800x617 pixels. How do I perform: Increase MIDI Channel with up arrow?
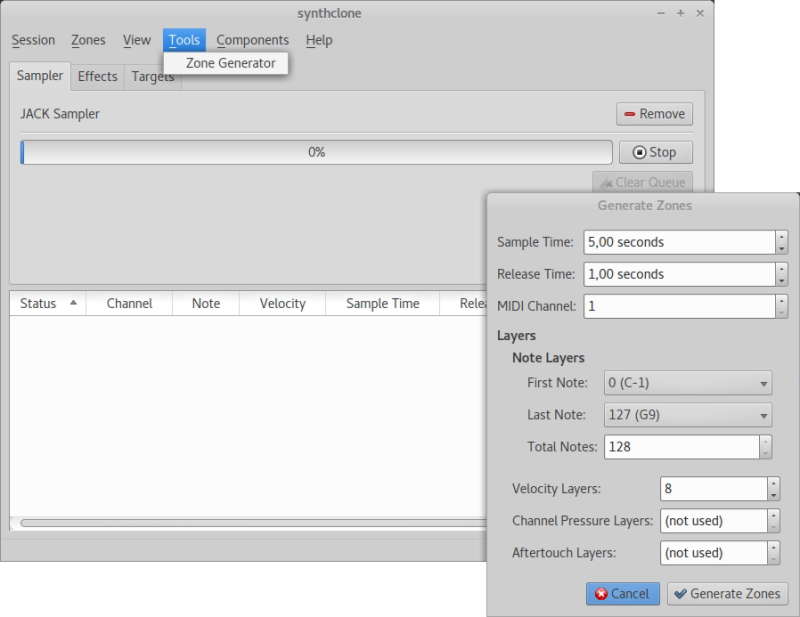tap(782, 301)
